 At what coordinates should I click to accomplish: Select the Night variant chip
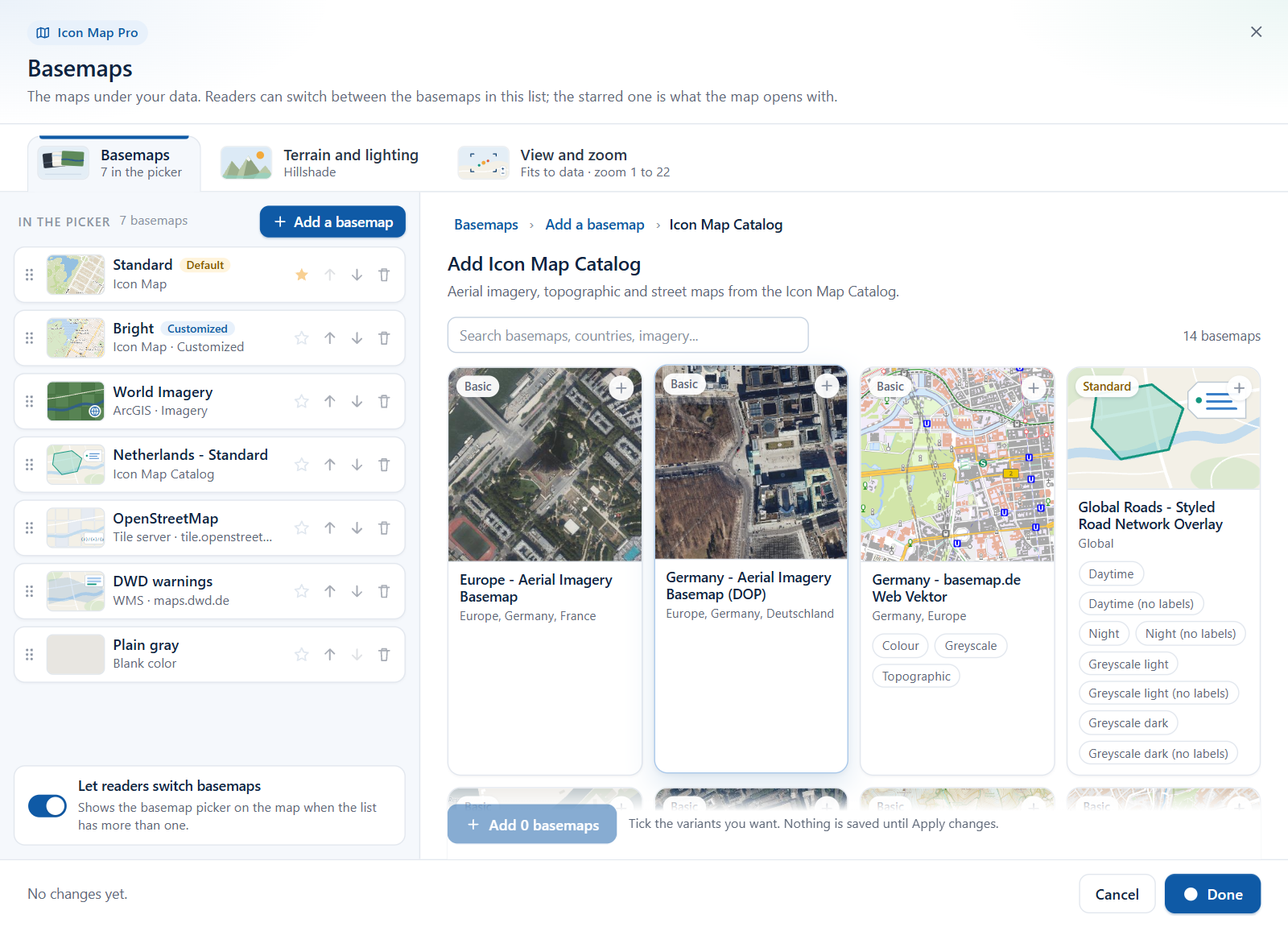1104,634
